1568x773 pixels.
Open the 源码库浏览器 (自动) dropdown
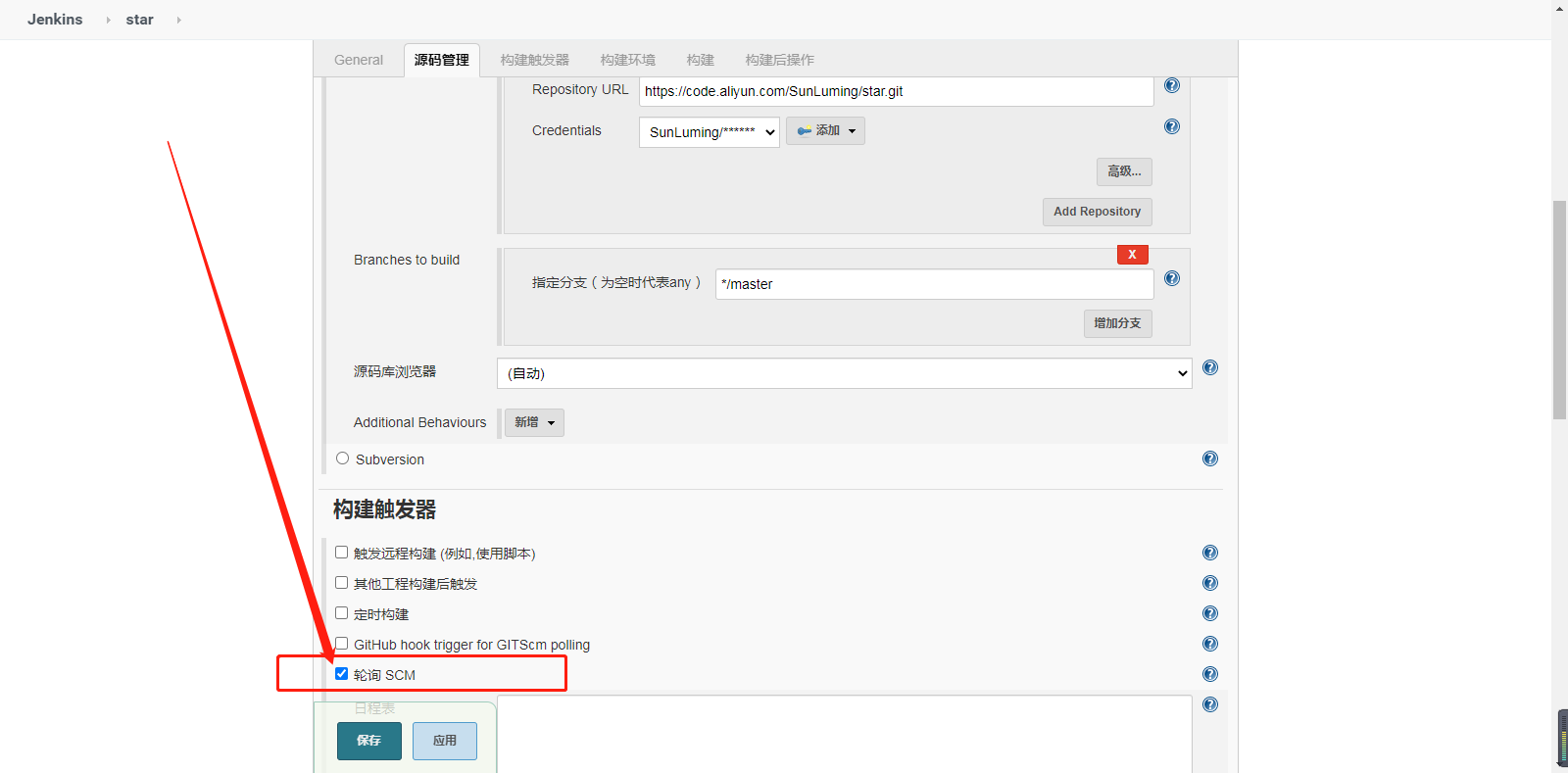(845, 373)
